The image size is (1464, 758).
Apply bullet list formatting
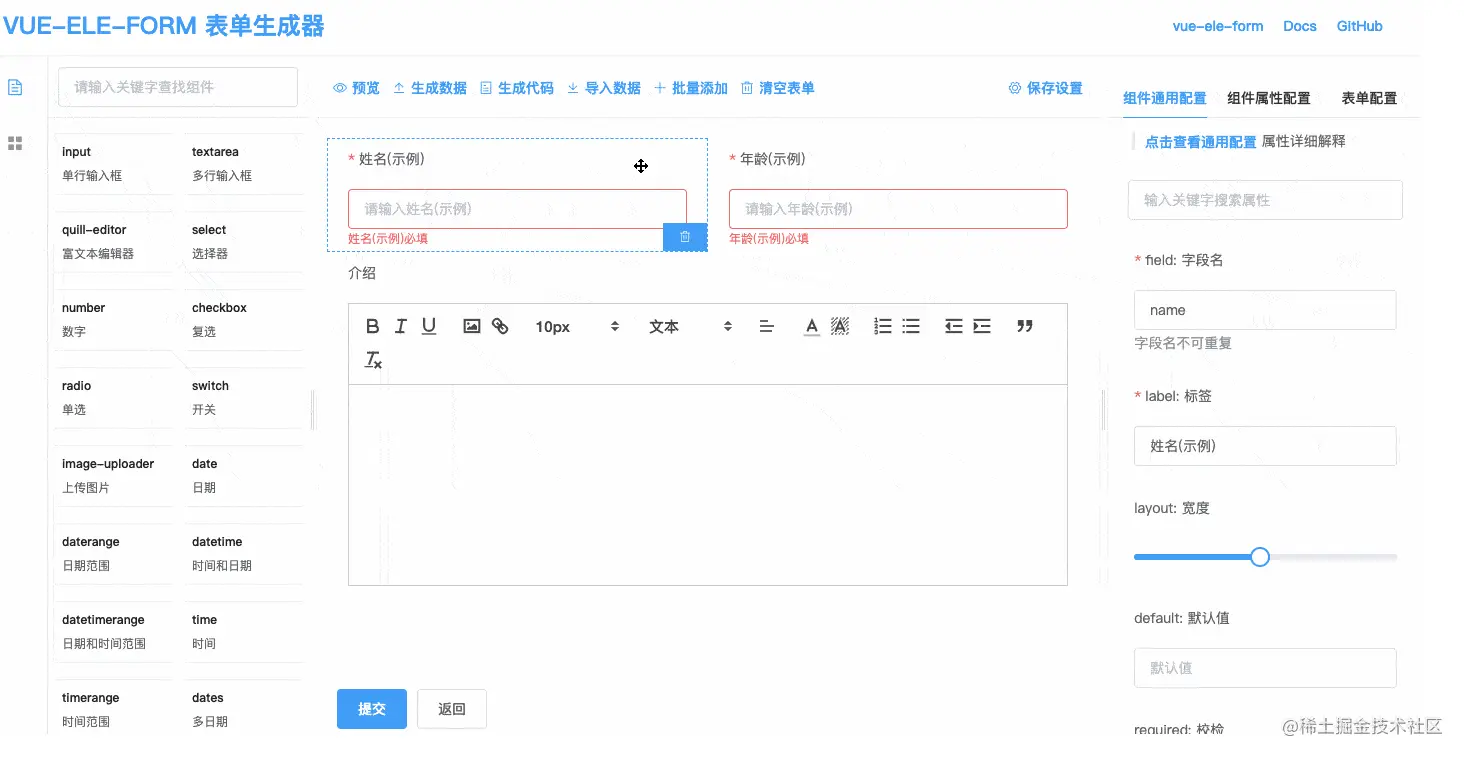911,326
